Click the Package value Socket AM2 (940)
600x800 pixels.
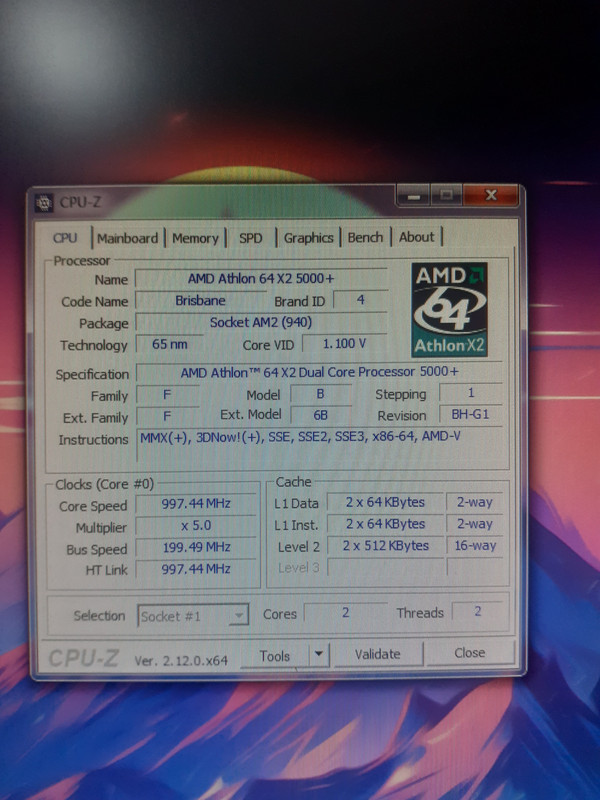point(261,322)
